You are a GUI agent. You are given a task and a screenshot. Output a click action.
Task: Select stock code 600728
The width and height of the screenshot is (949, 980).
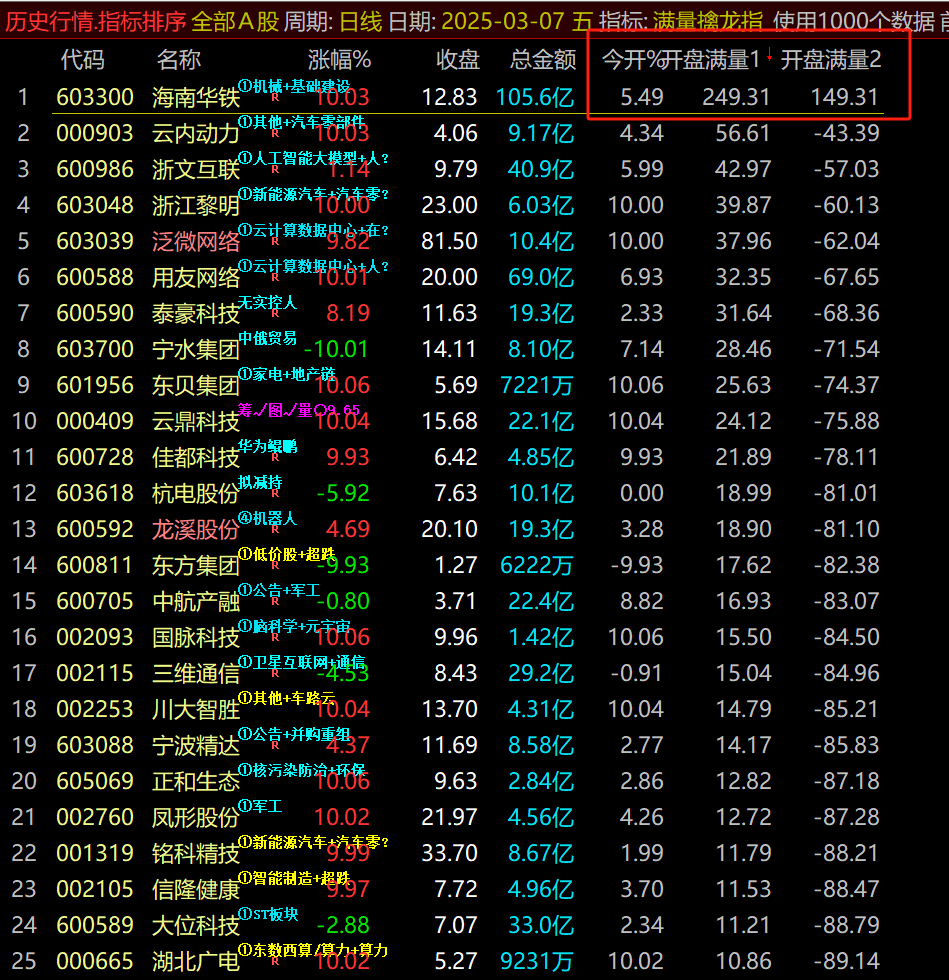[x=95, y=458]
